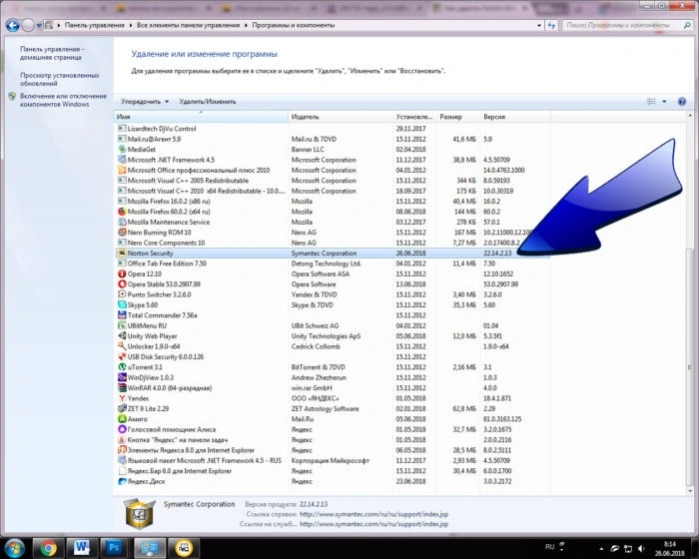699x559 pixels.
Task: Click the Microsoft Office 2010 icon
Action: [x=122, y=170]
